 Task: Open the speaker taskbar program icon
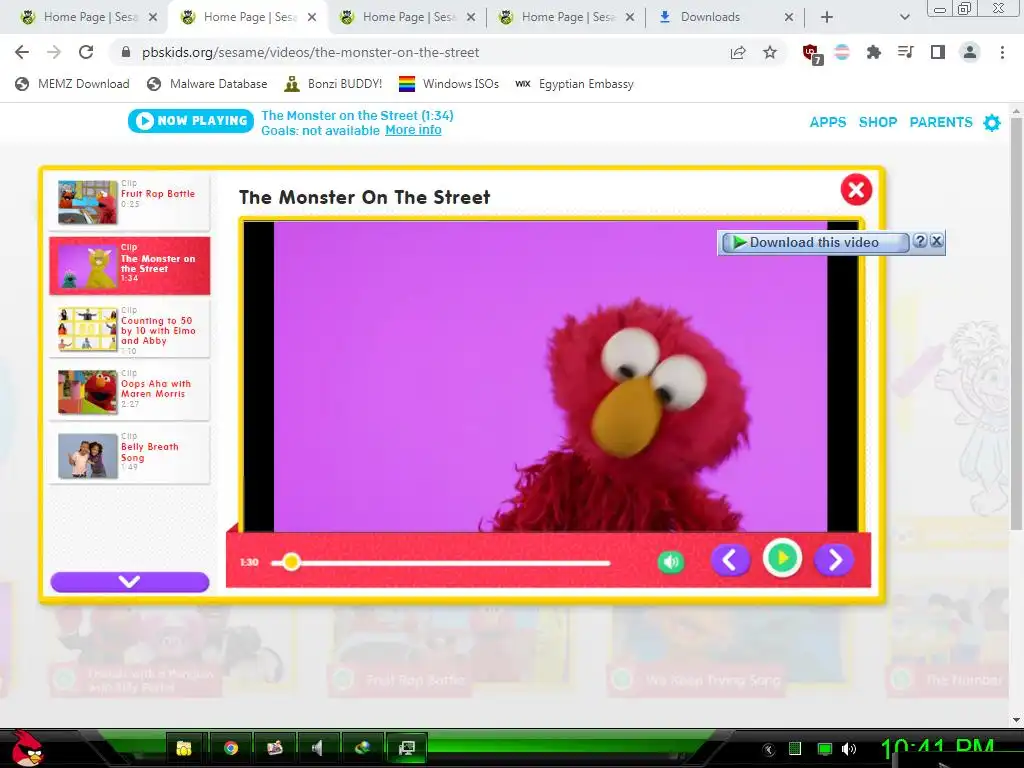pos(318,748)
